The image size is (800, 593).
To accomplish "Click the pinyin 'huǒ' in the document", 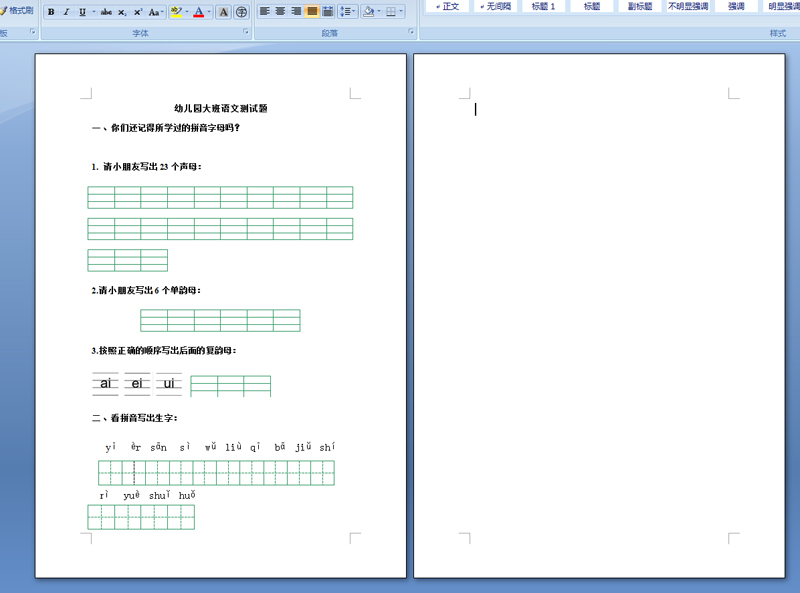I will coord(187,495).
